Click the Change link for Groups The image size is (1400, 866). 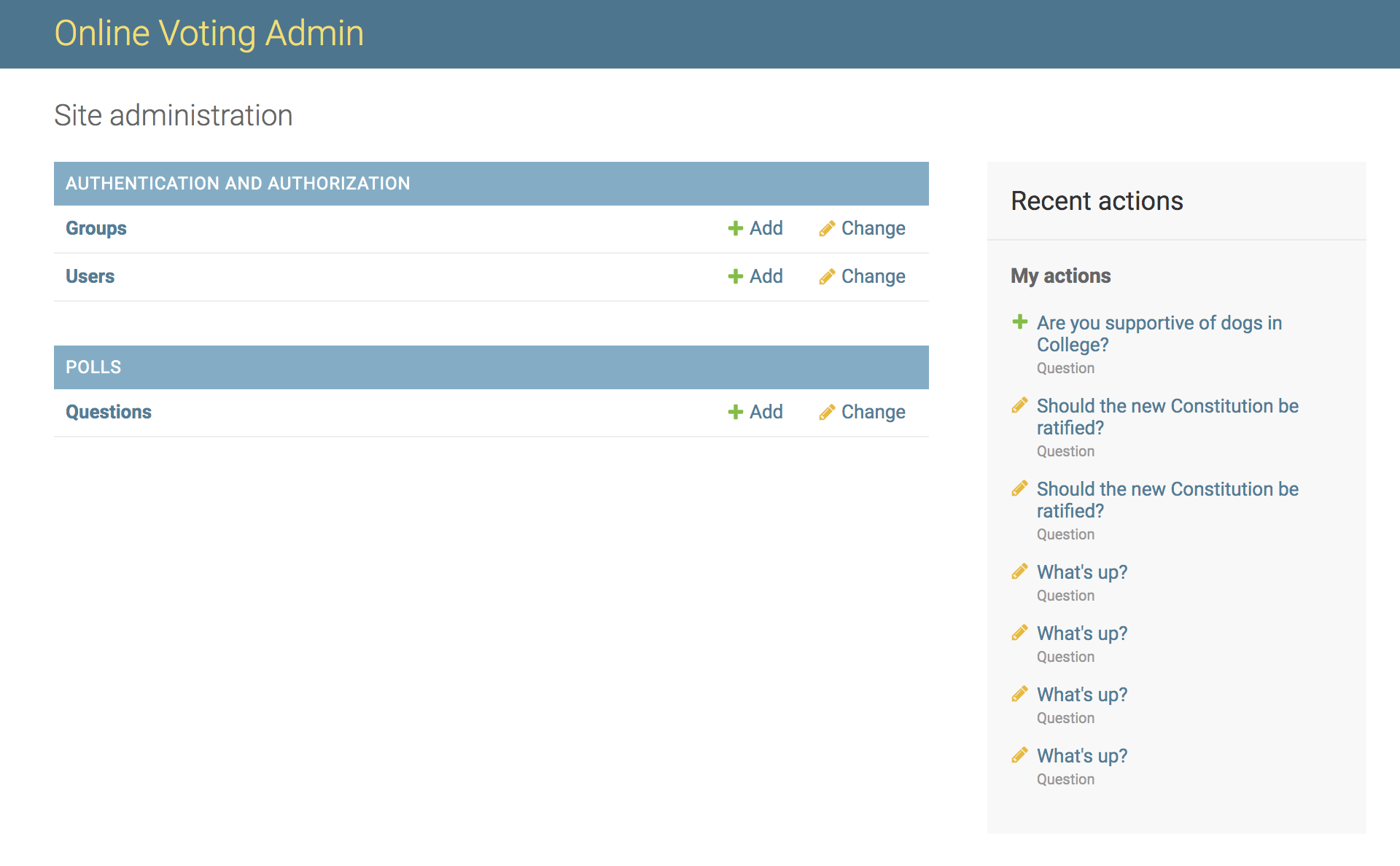pos(873,228)
